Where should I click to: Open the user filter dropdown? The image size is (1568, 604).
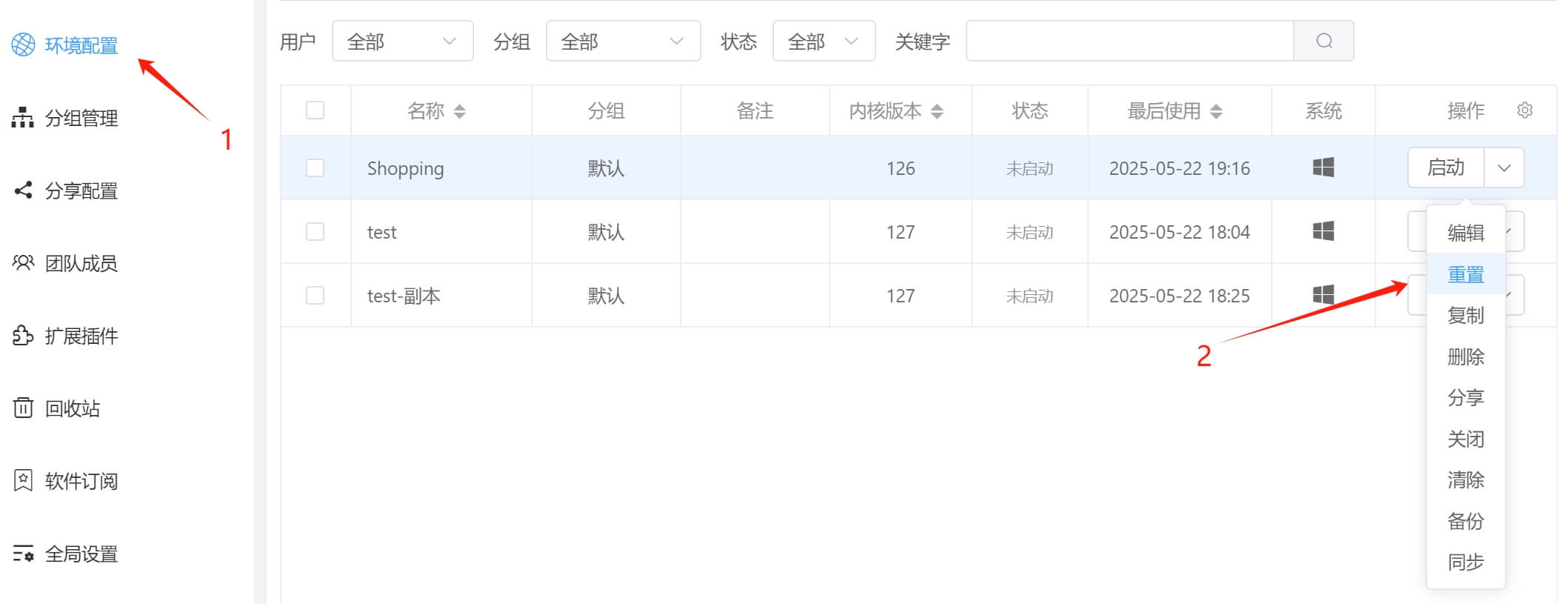pyautogui.click(x=402, y=42)
